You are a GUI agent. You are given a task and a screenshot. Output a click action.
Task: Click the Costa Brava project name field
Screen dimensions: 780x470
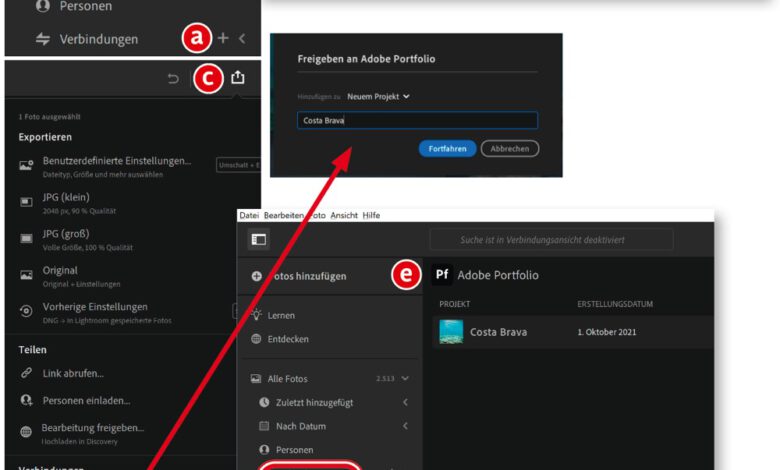tap(417, 120)
